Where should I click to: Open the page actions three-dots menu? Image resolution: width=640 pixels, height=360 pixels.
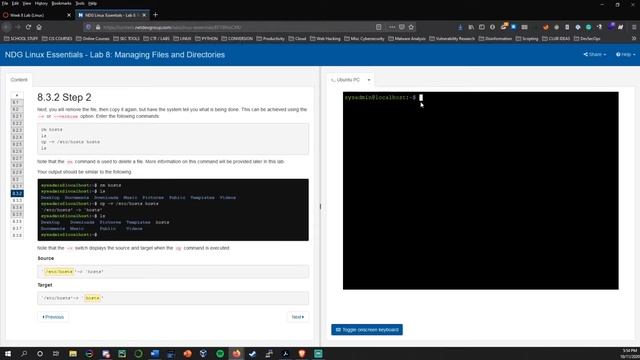392,27
